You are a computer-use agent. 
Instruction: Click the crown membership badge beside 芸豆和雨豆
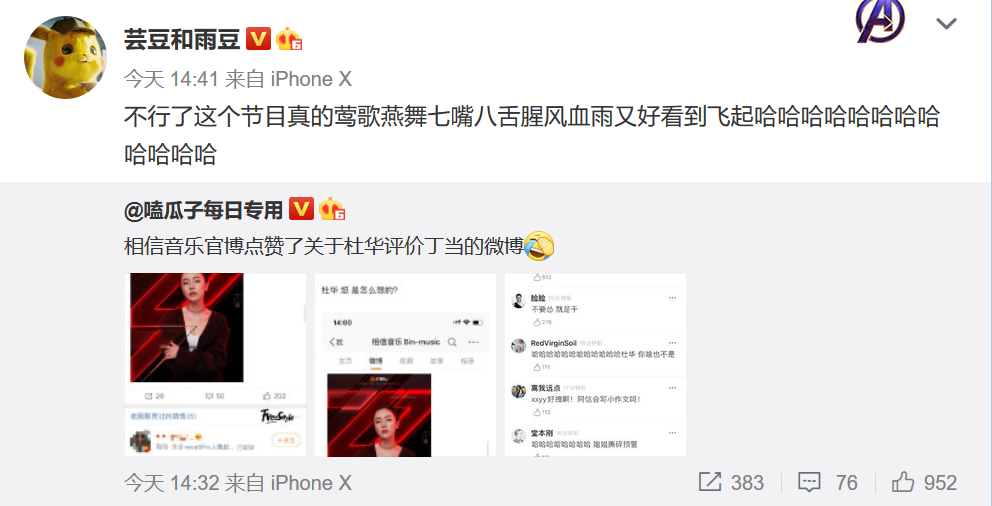tap(288, 39)
